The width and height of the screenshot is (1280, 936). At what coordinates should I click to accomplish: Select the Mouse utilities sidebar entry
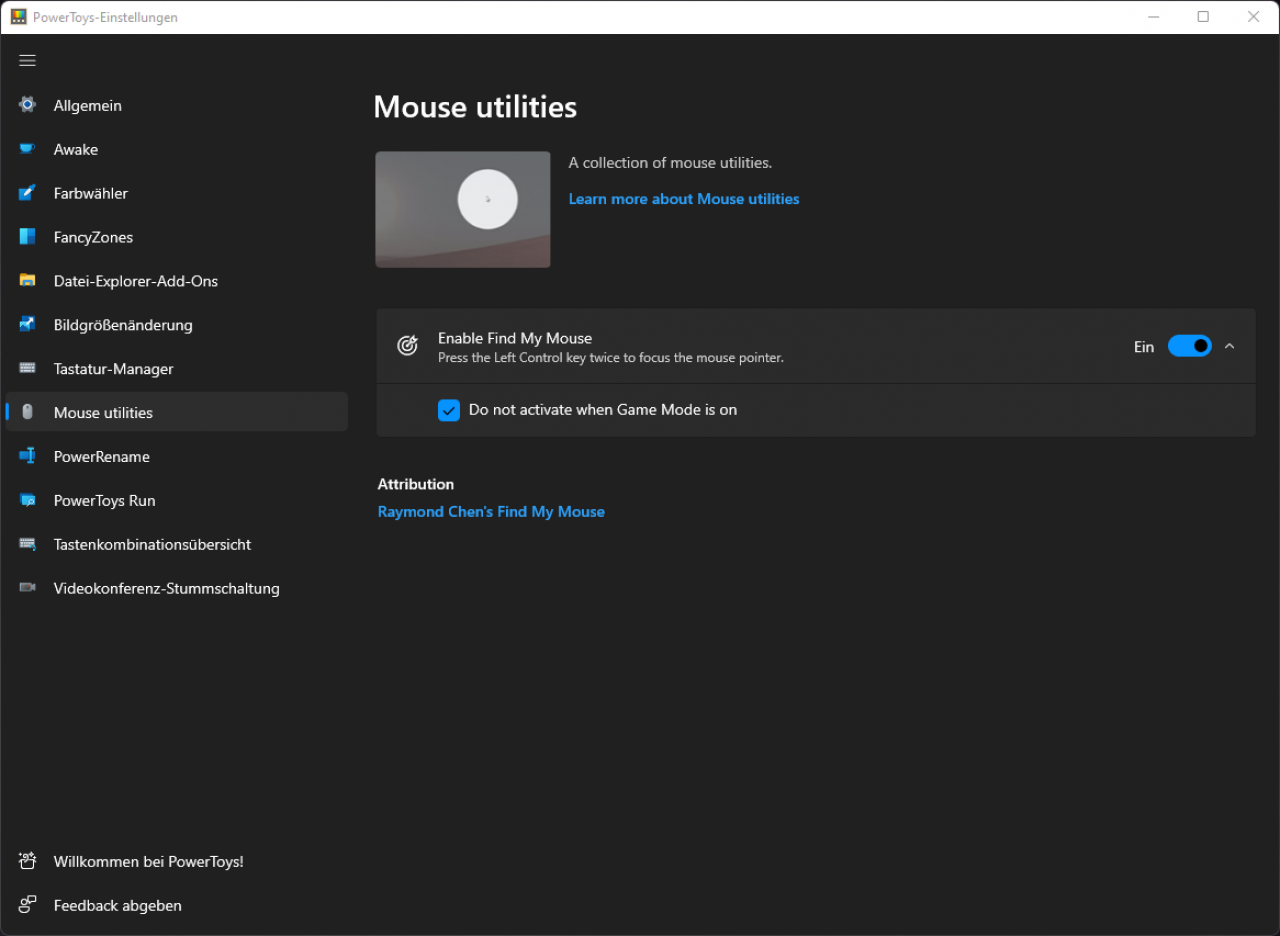click(x=176, y=412)
